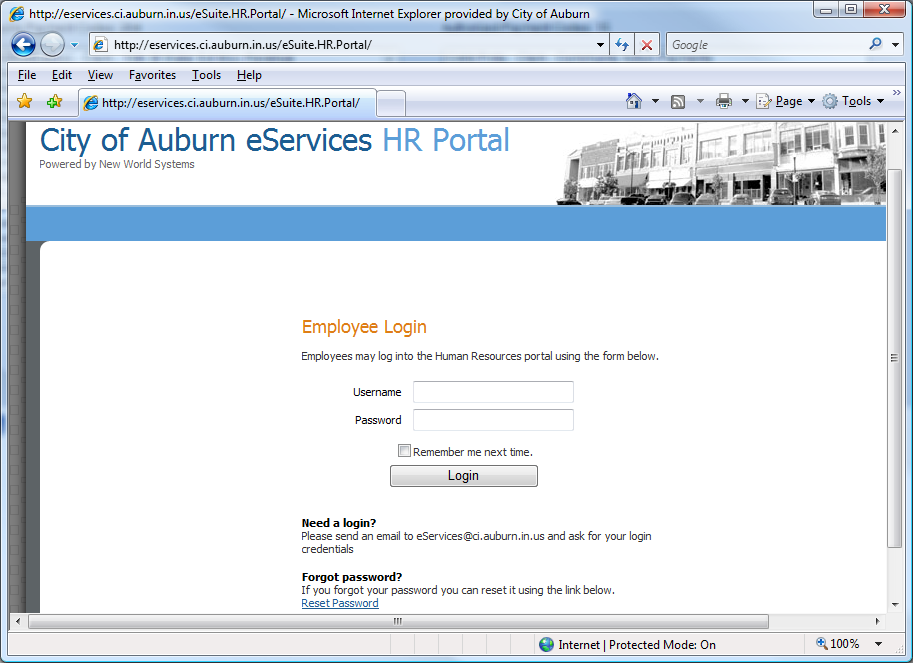Select the eSuite.HR.Portal browser tab
The width and height of the screenshot is (913, 663).
(227, 103)
